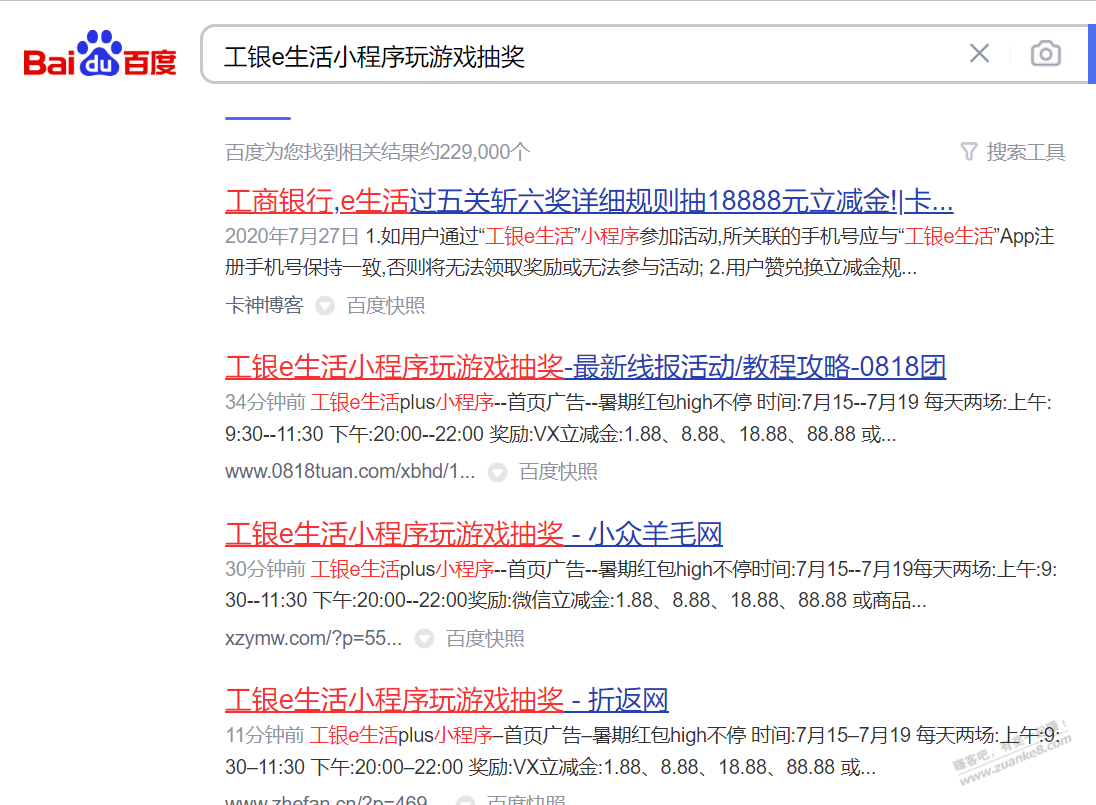Click snippet text starting 2020年7月27日

coord(640,252)
